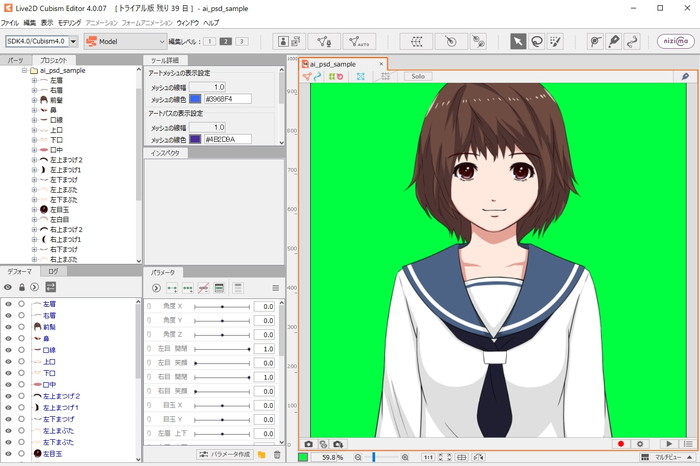Click the パラメータ作成 button

tap(225, 454)
